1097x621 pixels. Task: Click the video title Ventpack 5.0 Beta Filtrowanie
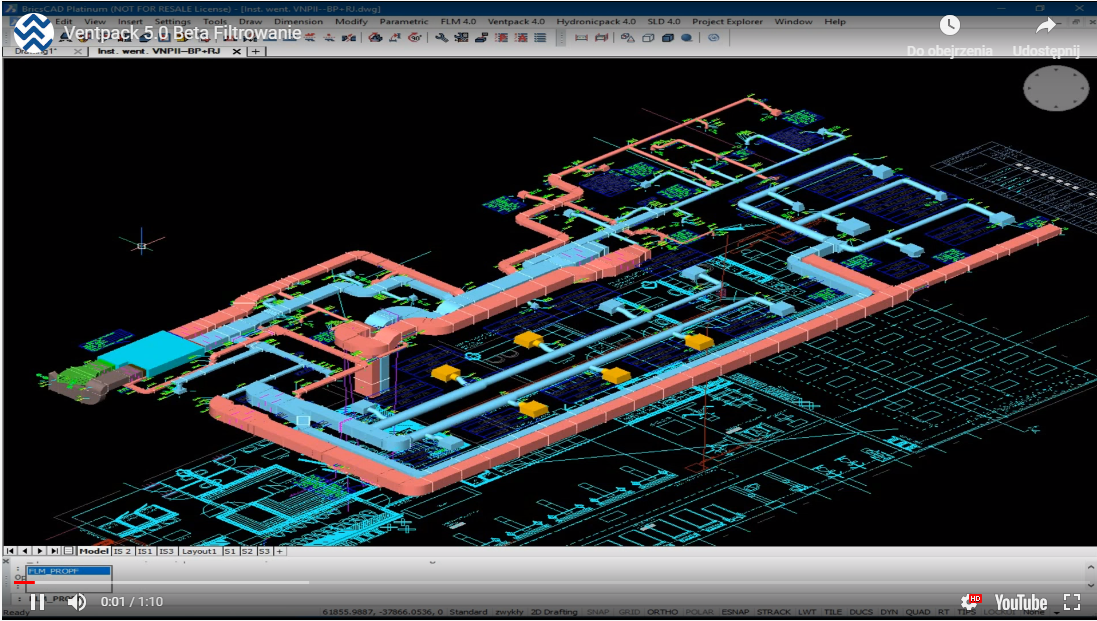[x=182, y=33]
